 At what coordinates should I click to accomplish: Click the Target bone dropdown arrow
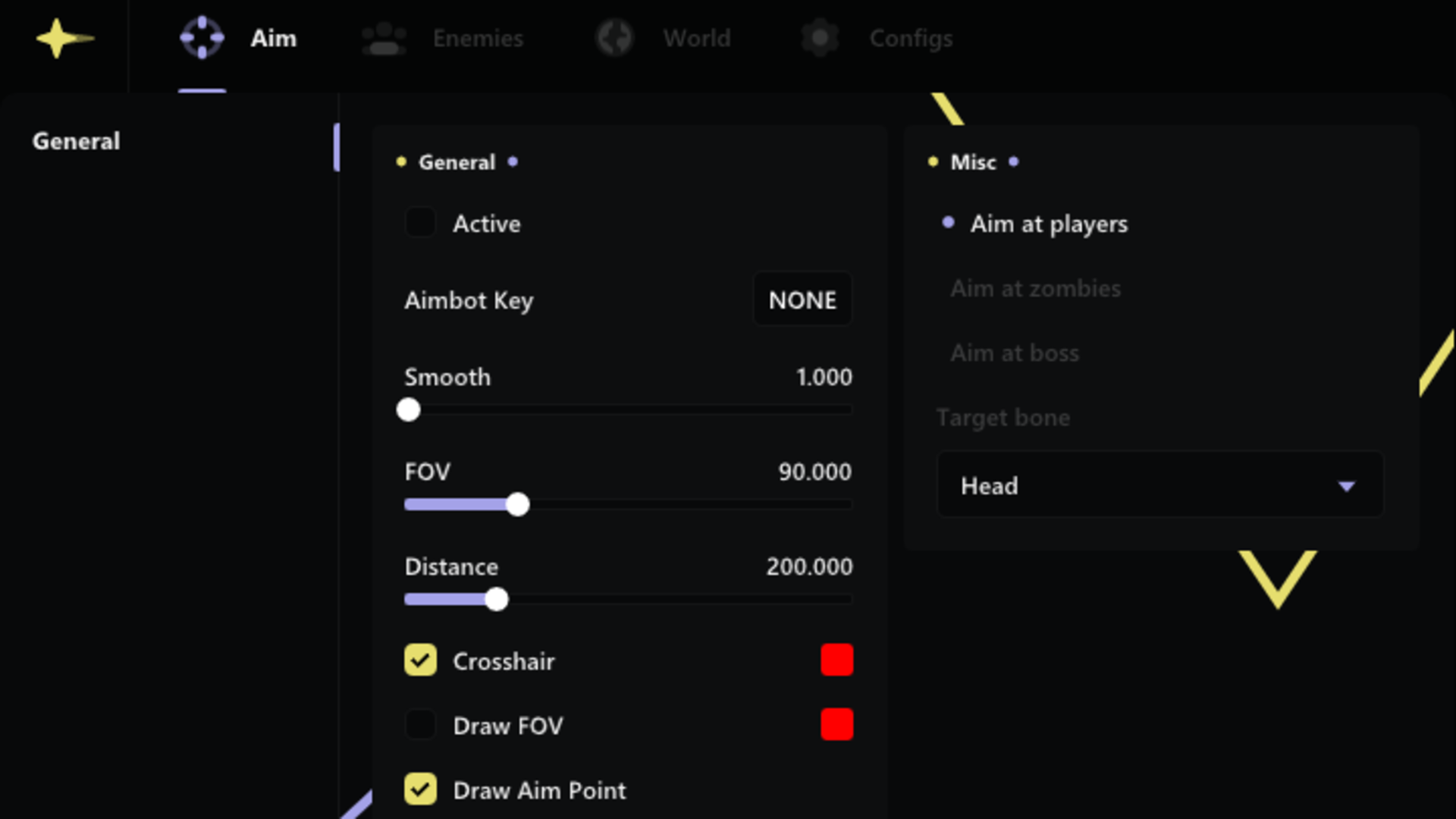[1346, 486]
